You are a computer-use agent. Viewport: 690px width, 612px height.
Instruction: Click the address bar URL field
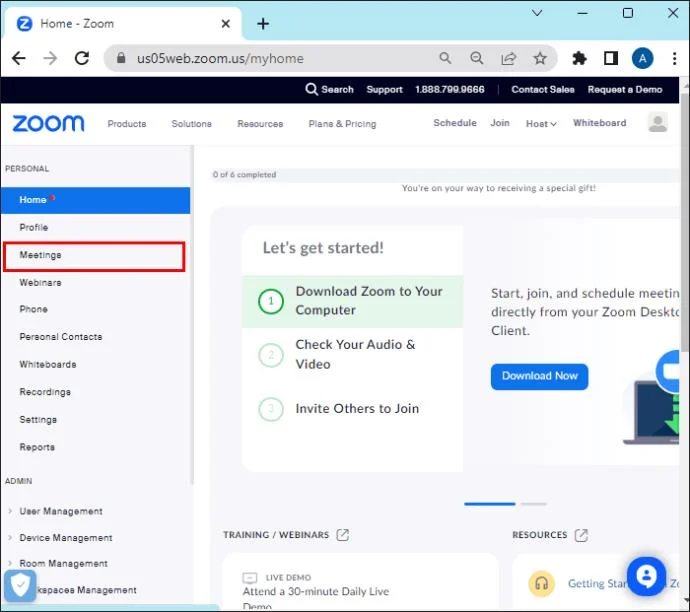tap(220, 59)
